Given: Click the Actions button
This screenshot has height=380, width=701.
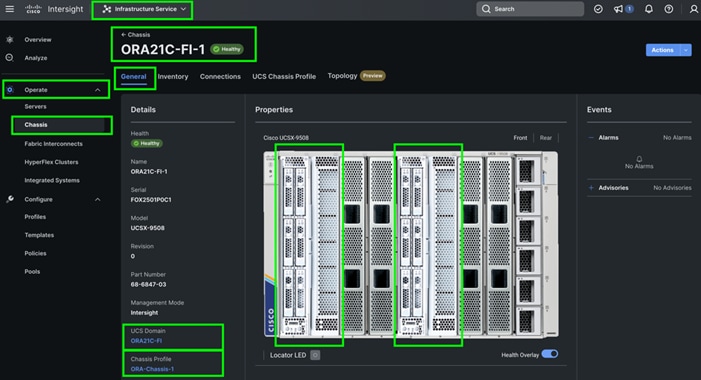Looking at the screenshot, I should [663, 50].
